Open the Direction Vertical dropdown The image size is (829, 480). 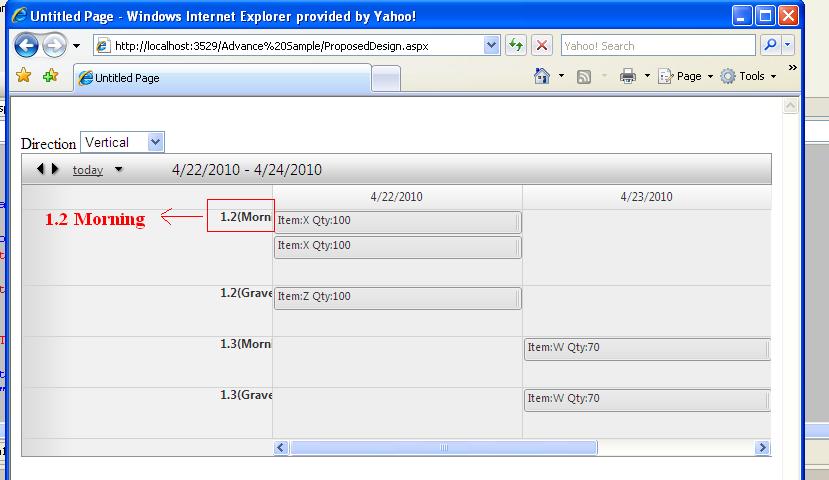[x=122, y=142]
